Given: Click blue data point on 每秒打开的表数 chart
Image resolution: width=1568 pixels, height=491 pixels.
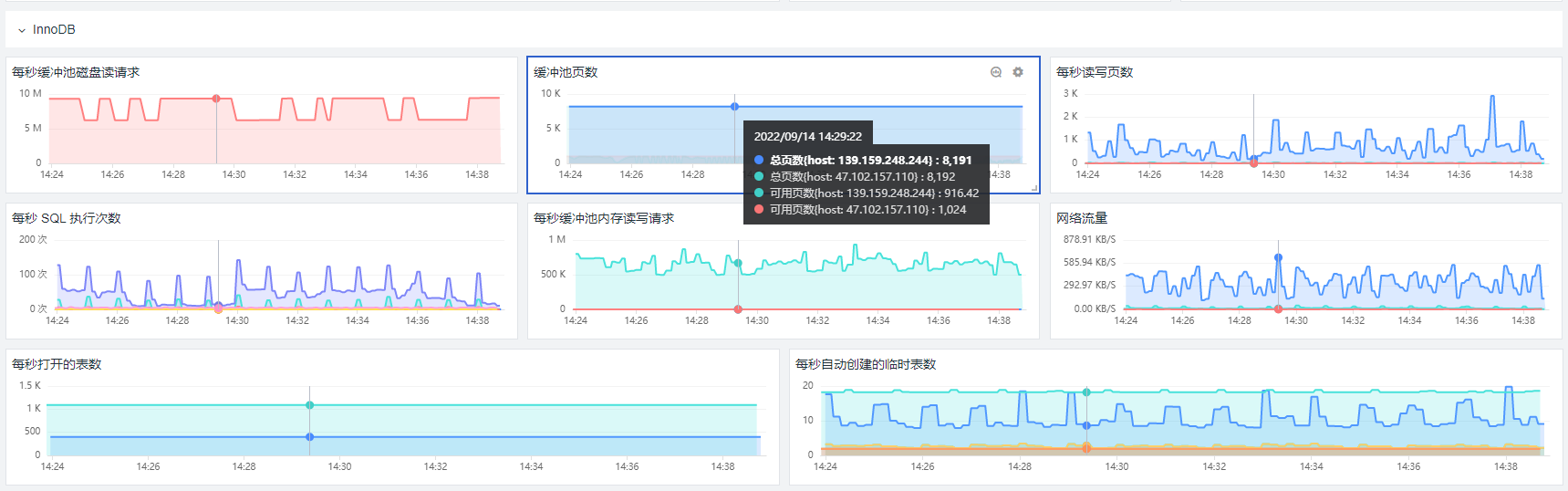Looking at the screenshot, I should (310, 437).
